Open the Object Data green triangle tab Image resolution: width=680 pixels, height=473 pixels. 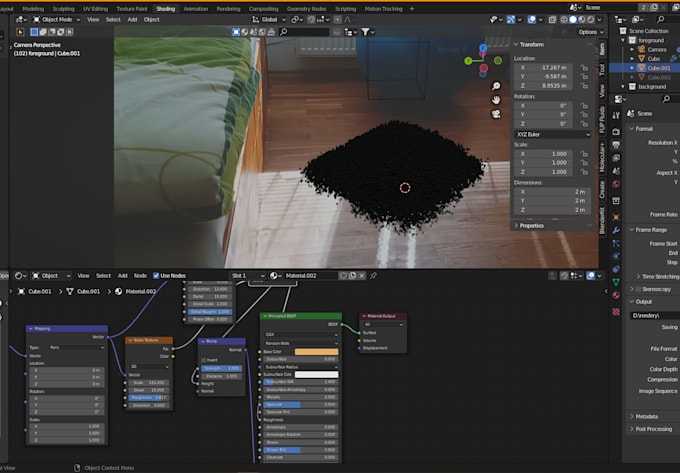click(616, 282)
